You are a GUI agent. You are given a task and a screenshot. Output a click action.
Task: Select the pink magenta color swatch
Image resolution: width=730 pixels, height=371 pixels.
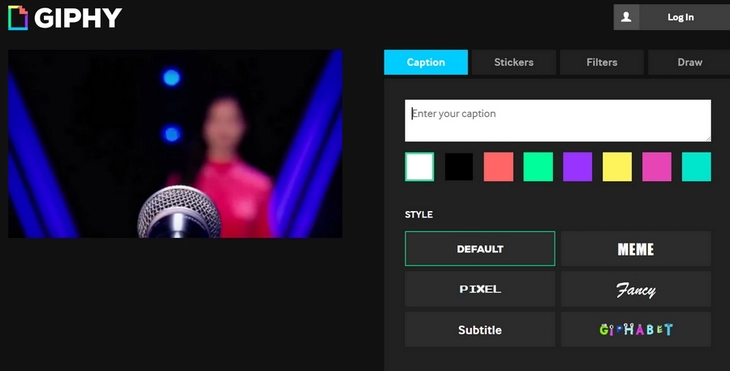656,167
